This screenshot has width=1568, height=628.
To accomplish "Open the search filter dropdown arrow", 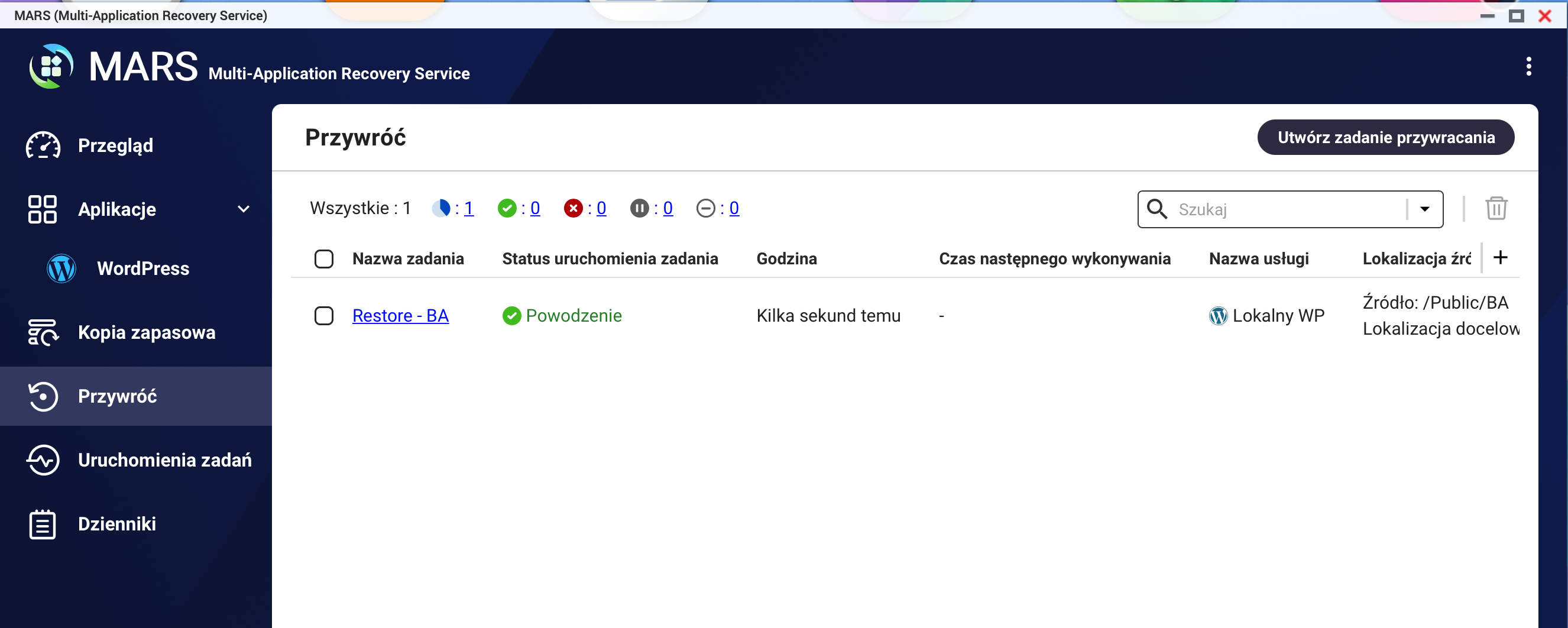I will 1424,209.
